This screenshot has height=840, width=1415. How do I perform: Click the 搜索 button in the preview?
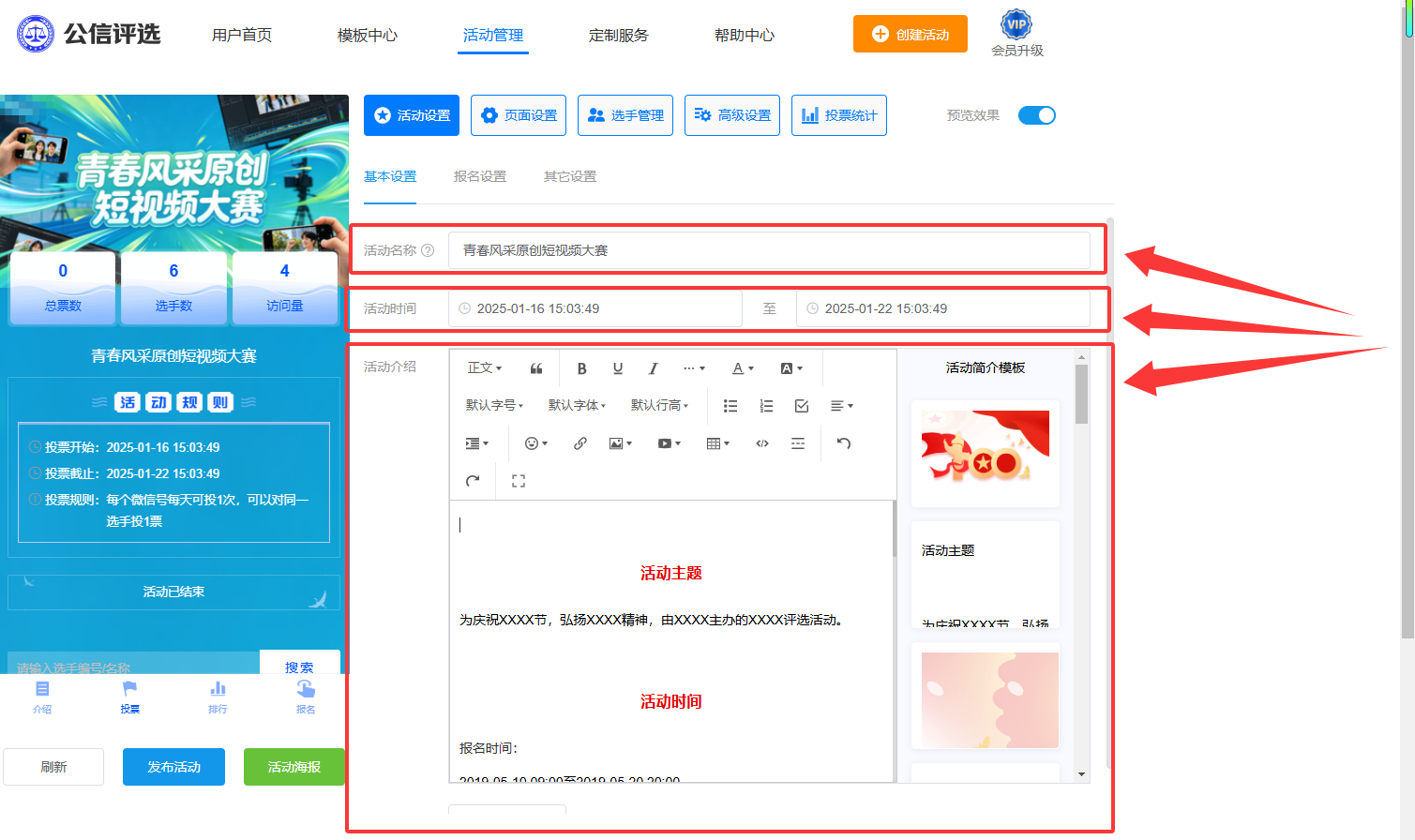pyautogui.click(x=299, y=664)
